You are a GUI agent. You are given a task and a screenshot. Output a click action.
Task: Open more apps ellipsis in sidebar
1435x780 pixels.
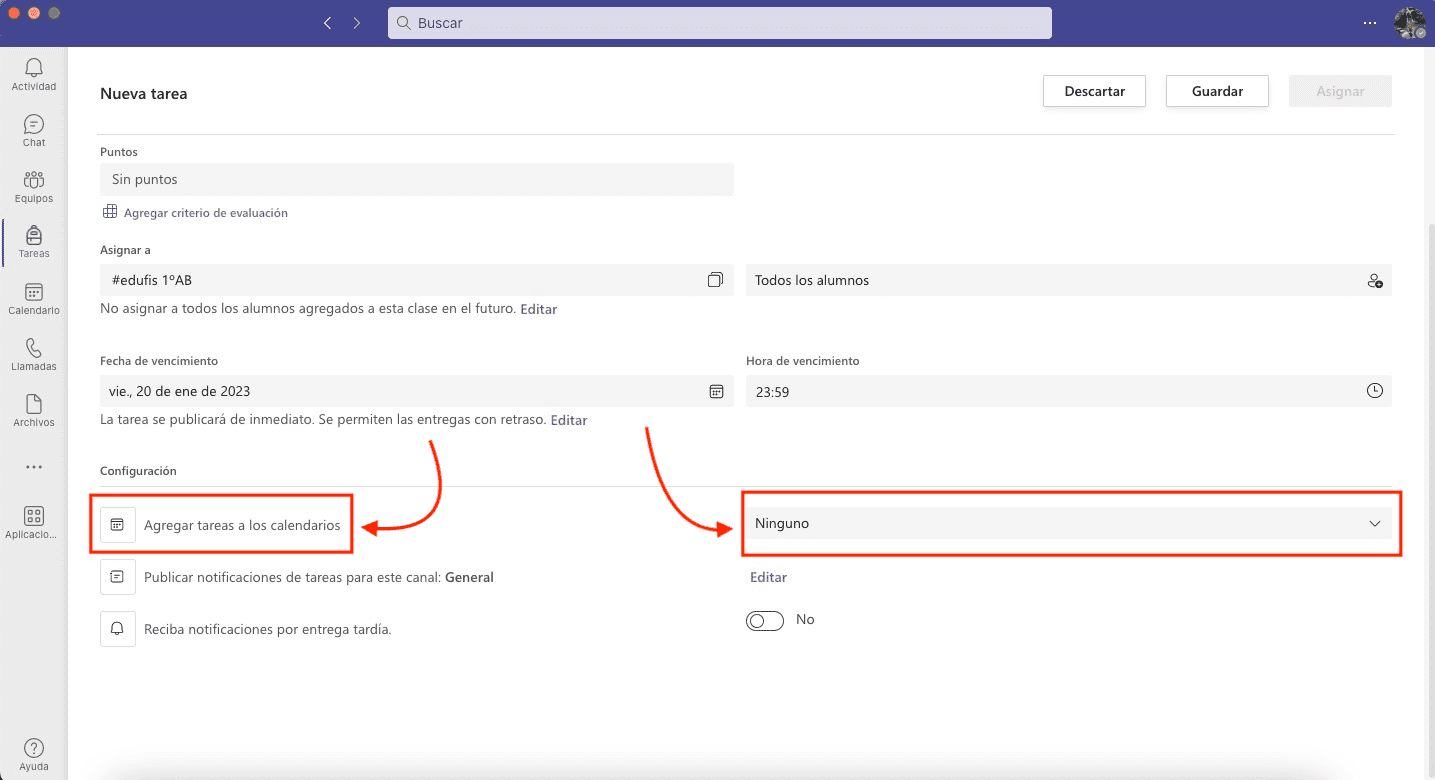(34, 467)
